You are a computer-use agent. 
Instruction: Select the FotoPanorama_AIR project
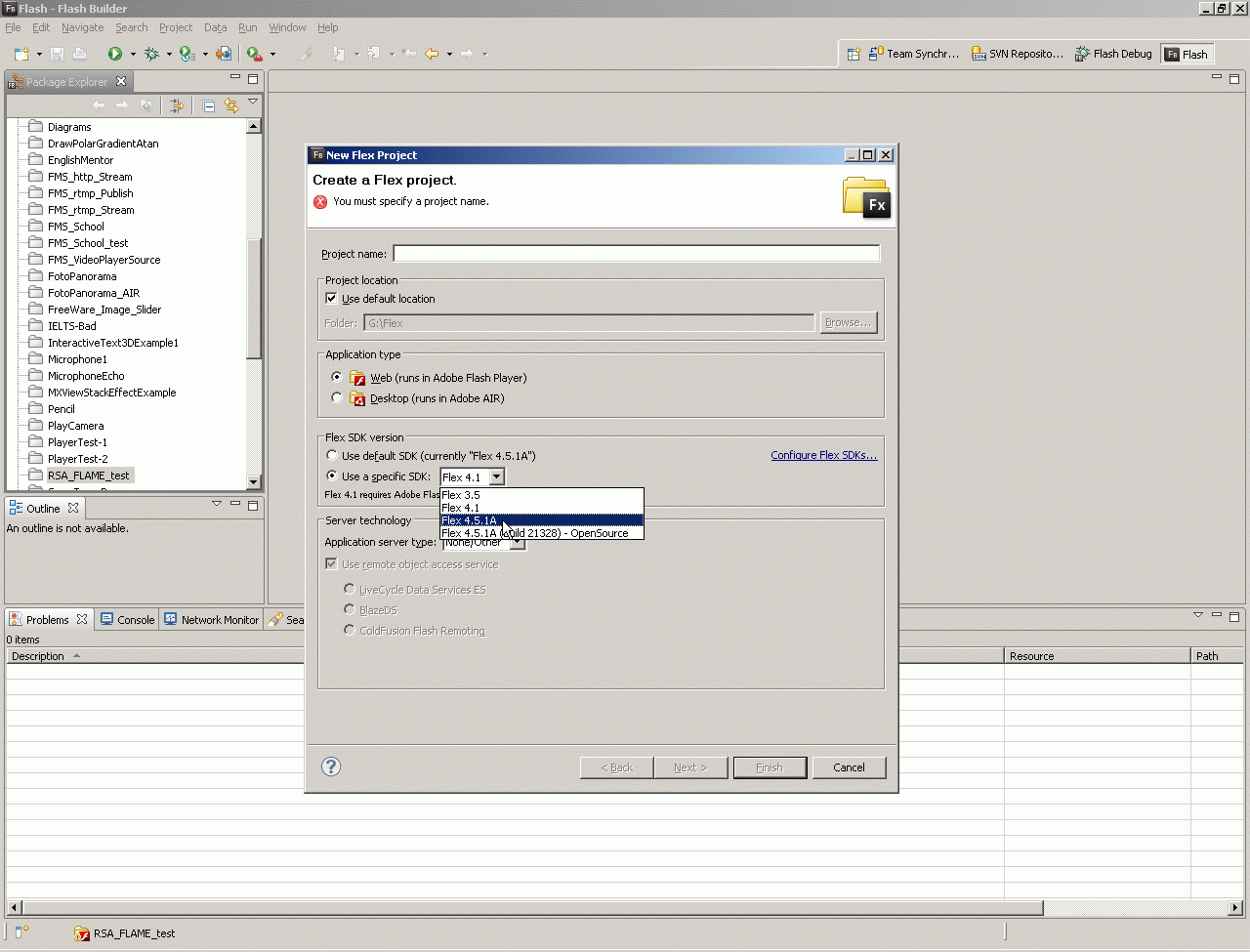point(94,293)
